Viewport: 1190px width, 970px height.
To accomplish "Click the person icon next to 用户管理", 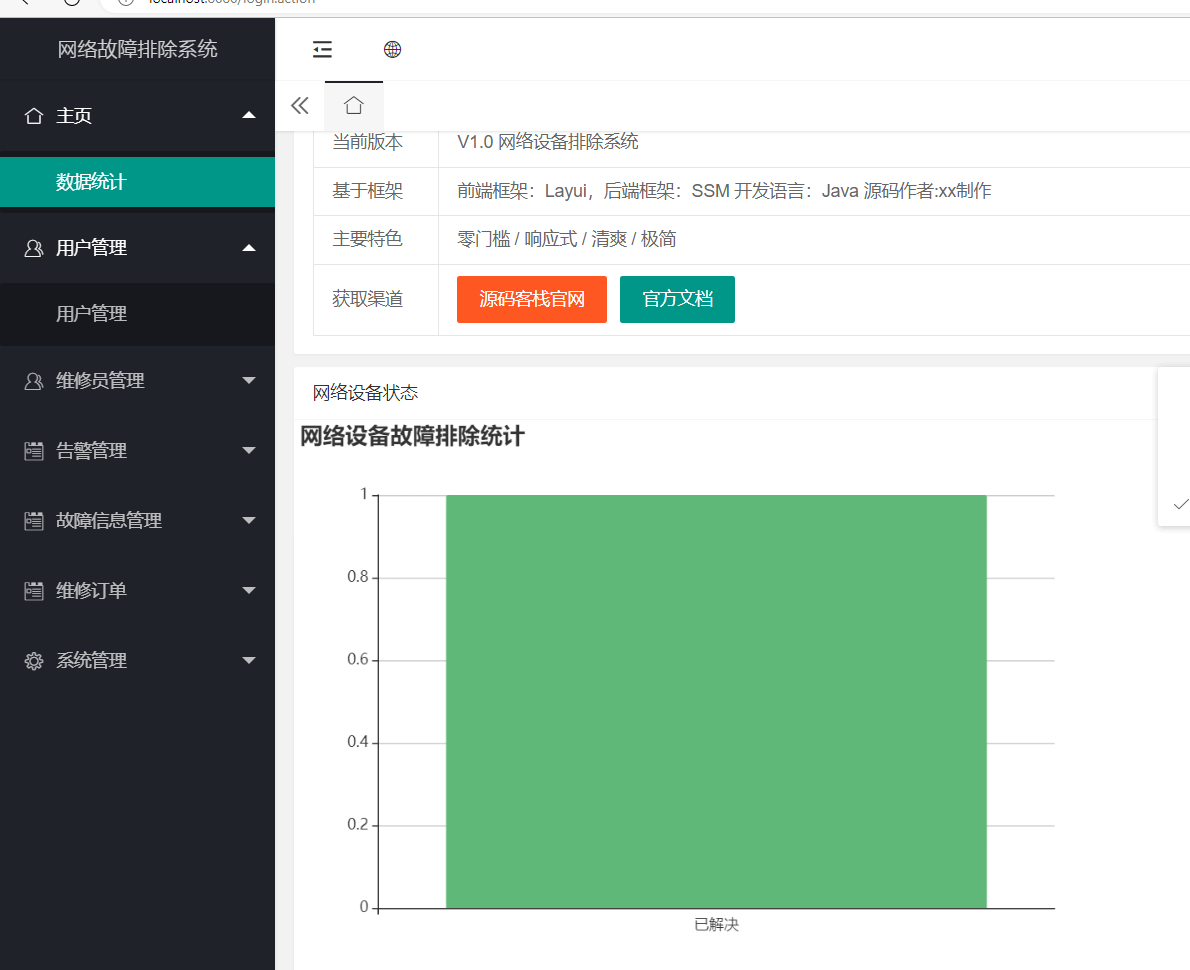I will (35, 247).
